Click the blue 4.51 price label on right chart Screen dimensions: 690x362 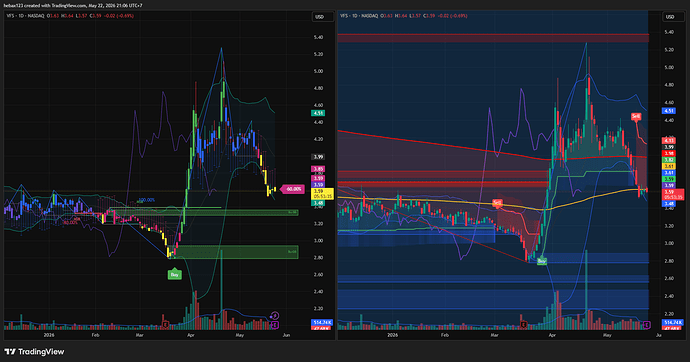pos(669,111)
